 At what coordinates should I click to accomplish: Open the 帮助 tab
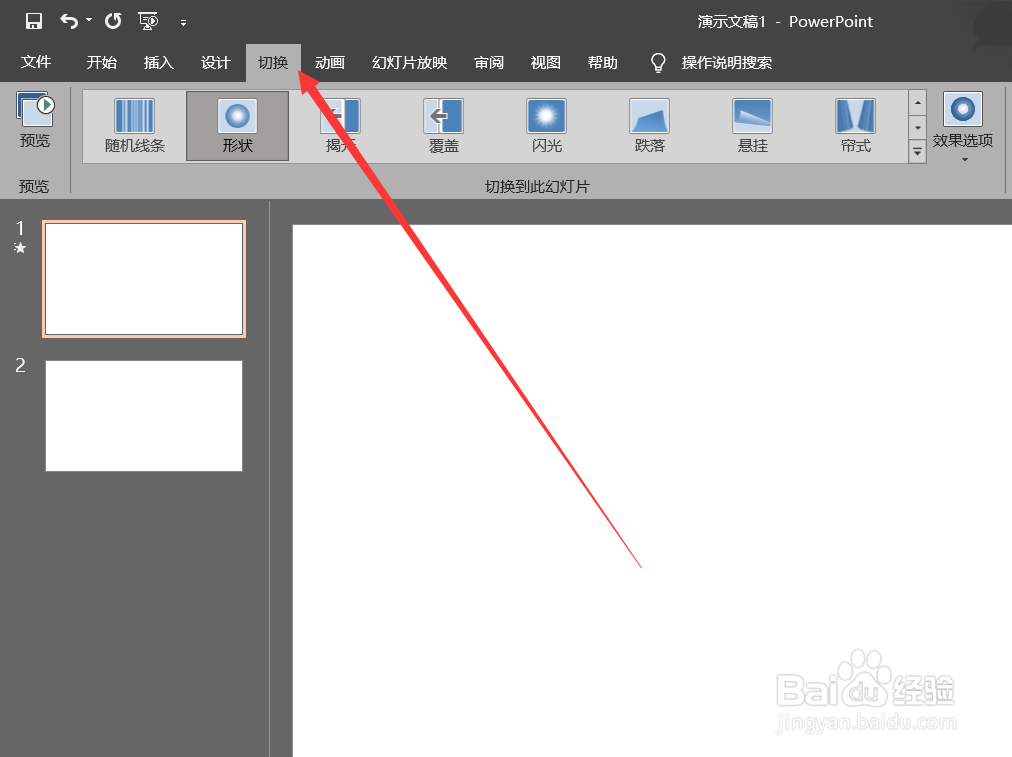[x=603, y=63]
